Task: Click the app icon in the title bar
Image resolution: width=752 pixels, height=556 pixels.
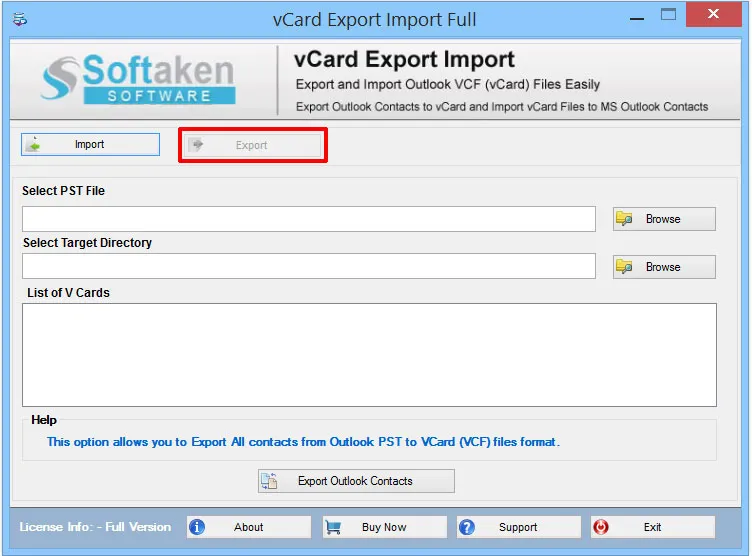Action: click(x=20, y=20)
